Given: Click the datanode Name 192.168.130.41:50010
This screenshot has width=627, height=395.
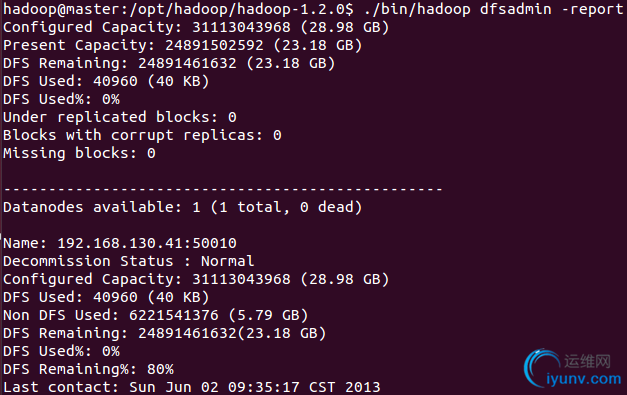Looking at the screenshot, I should point(120,243).
